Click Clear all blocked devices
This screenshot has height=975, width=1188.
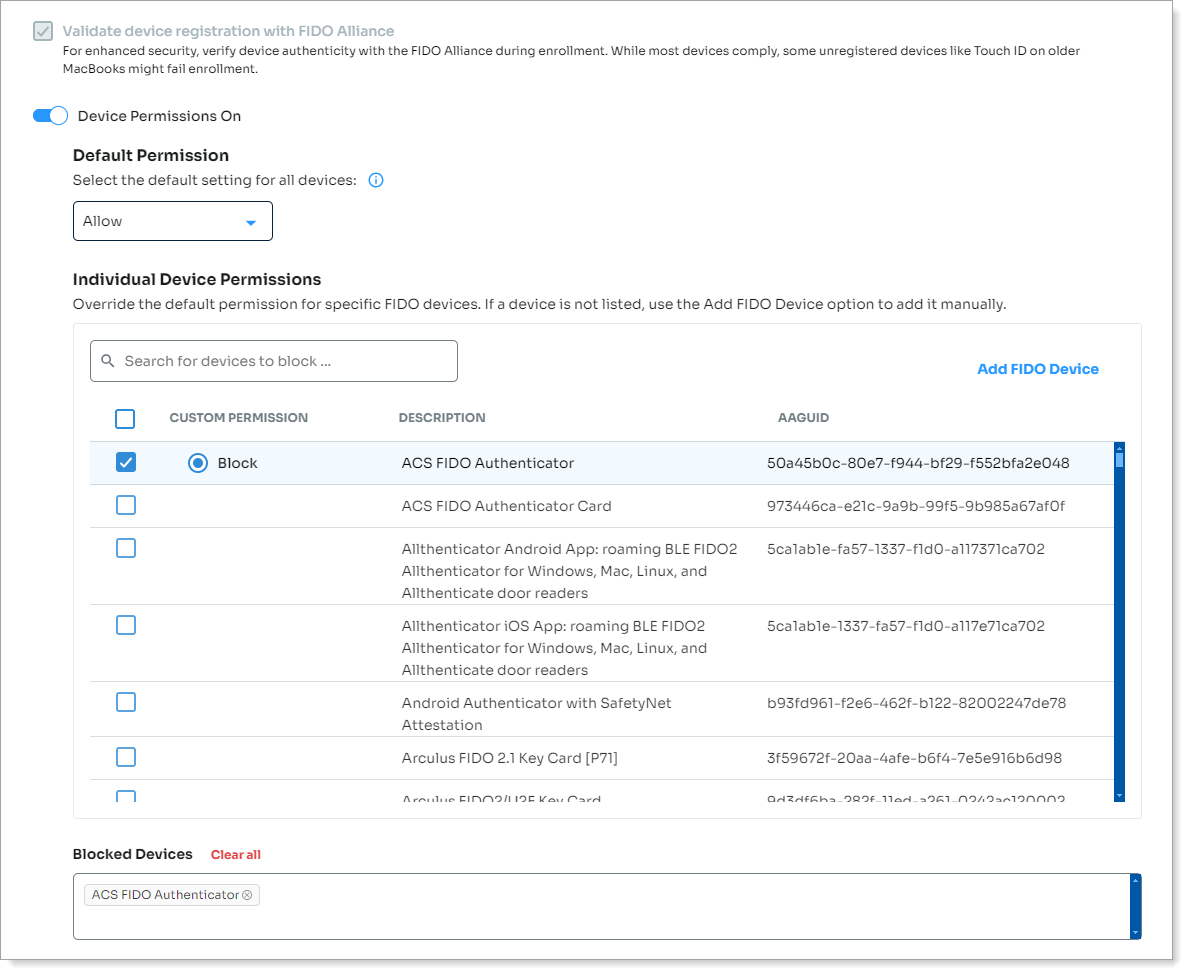pos(235,855)
